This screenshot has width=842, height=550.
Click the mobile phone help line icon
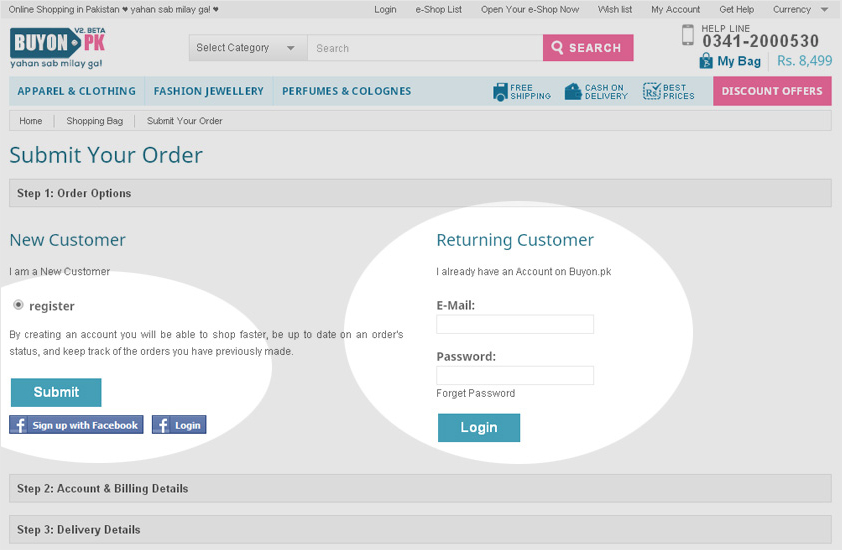(x=687, y=35)
